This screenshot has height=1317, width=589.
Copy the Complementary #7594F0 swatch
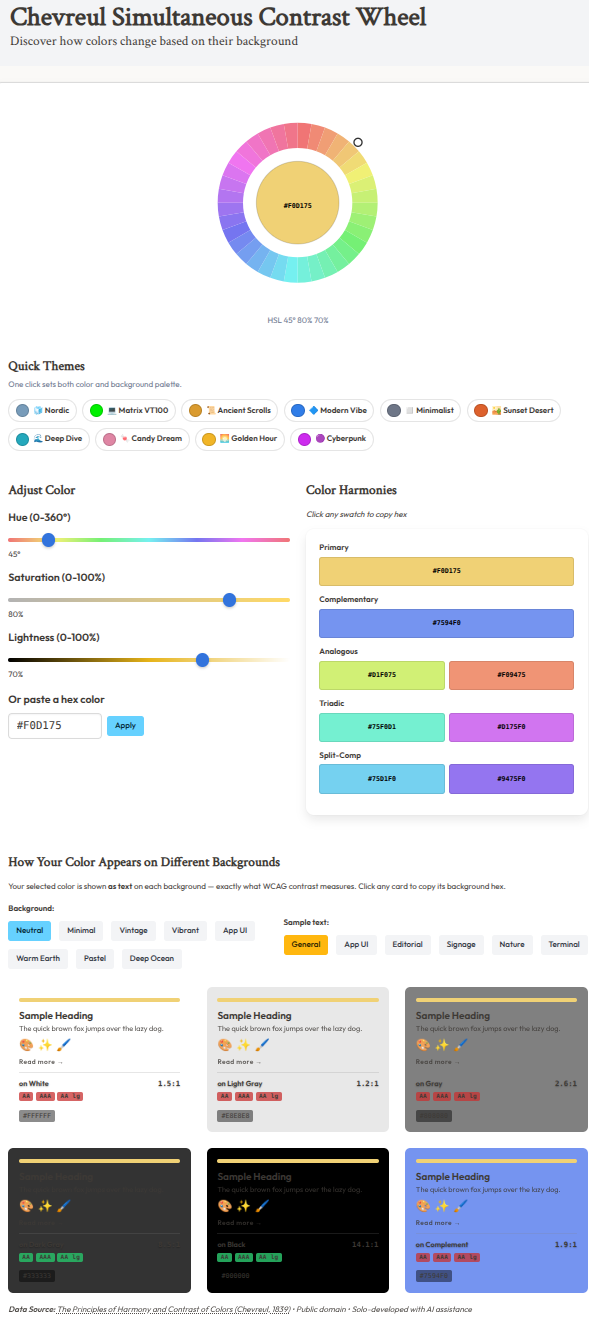pyautogui.click(x=445, y=622)
